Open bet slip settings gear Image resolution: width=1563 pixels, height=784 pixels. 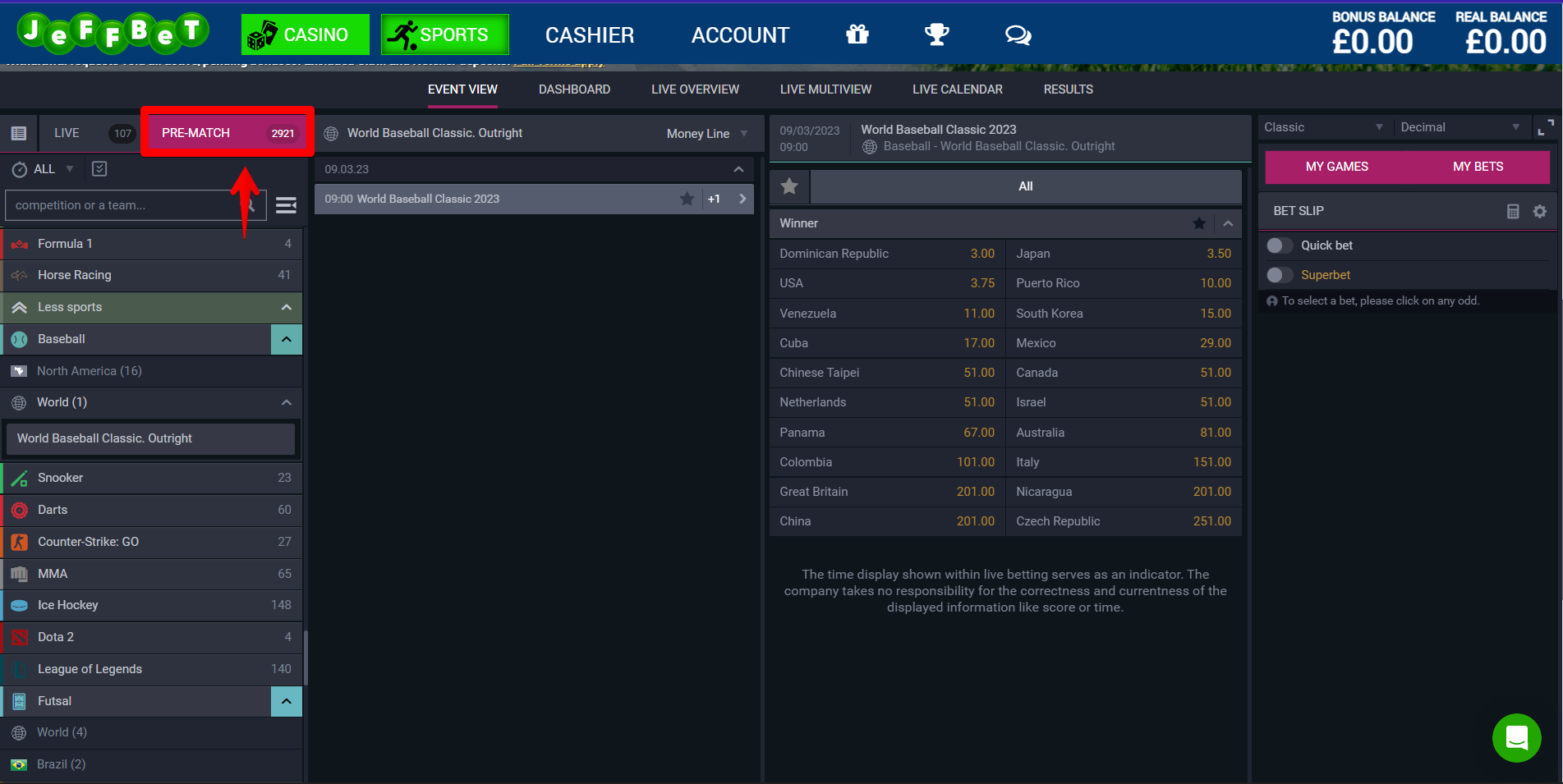[x=1540, y=211]
